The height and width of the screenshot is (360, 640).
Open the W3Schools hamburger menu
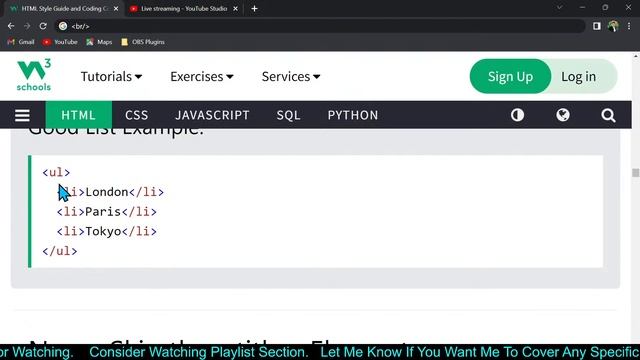[22, 116]
